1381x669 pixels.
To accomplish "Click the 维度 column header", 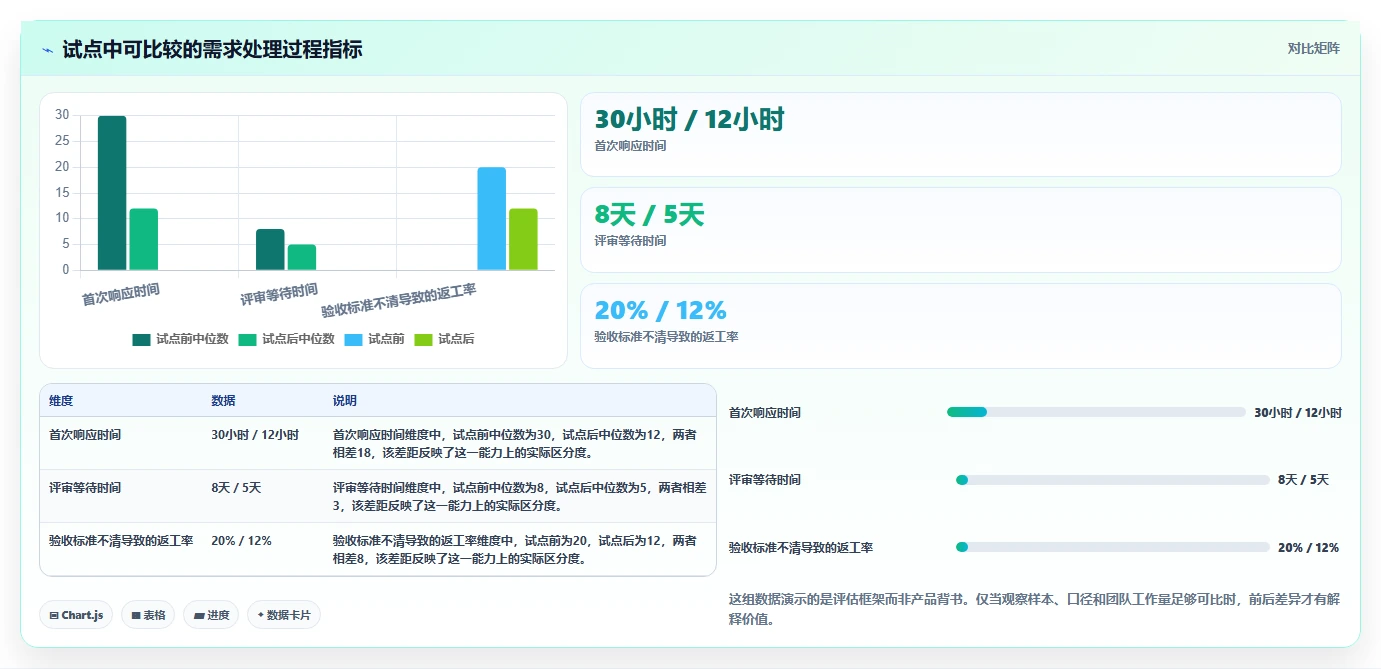I will (61, 401).
